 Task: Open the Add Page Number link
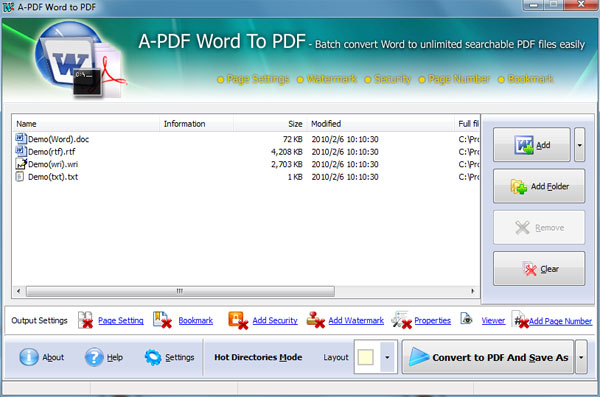pyautogui.click(x=561, y=321)
